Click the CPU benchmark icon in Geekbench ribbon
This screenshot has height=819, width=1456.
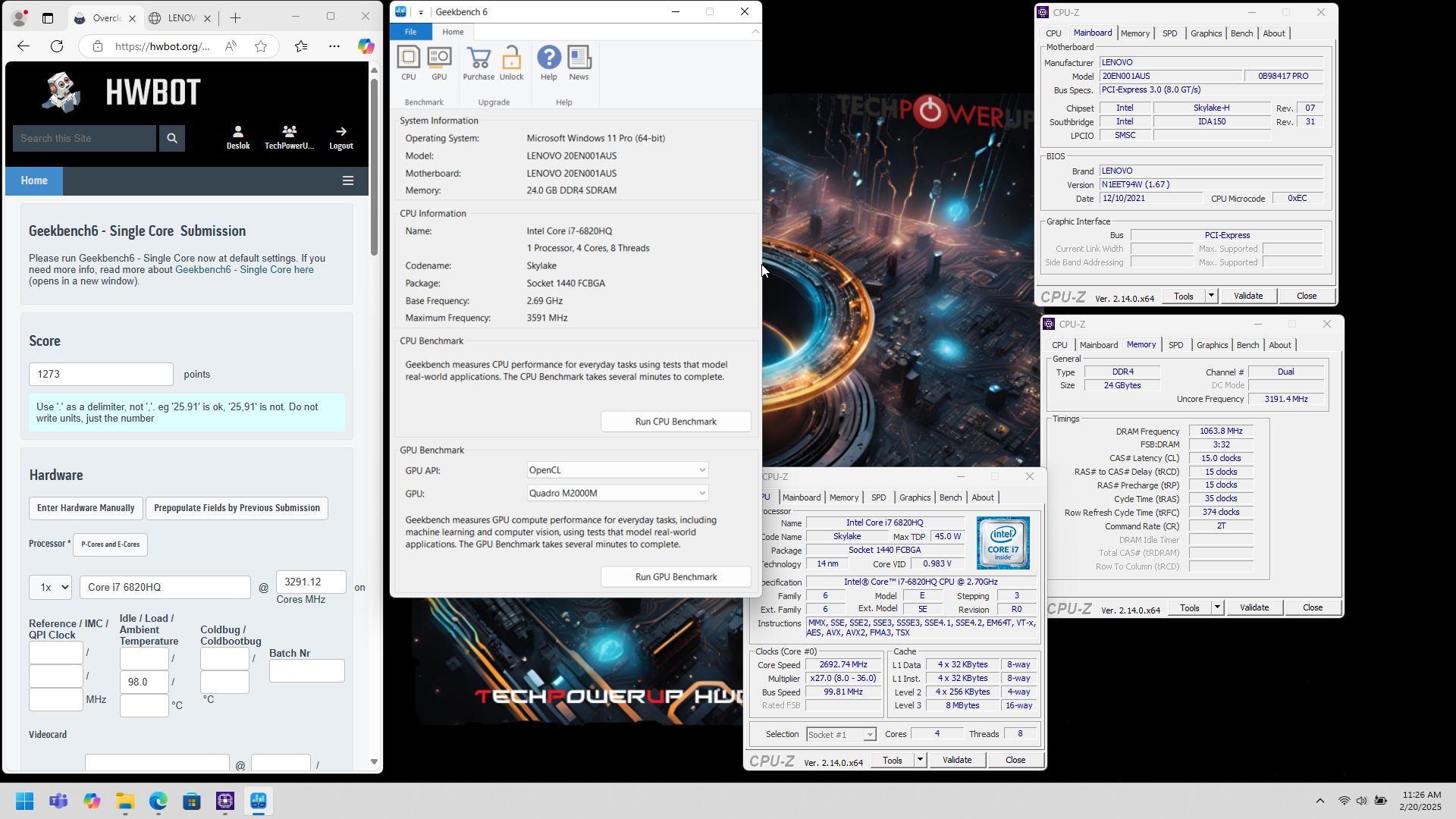pos(408,62)
